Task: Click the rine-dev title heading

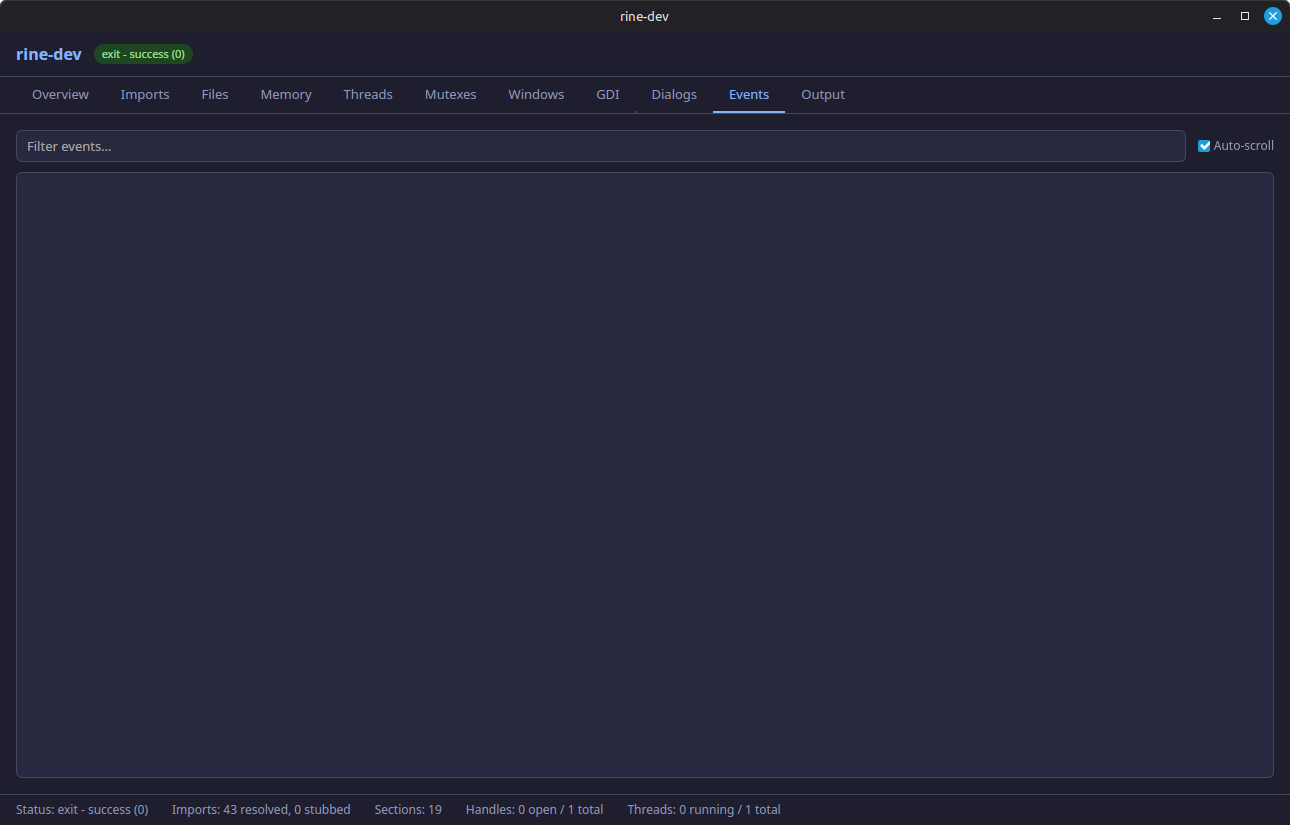Action: [x=48, y=54]
